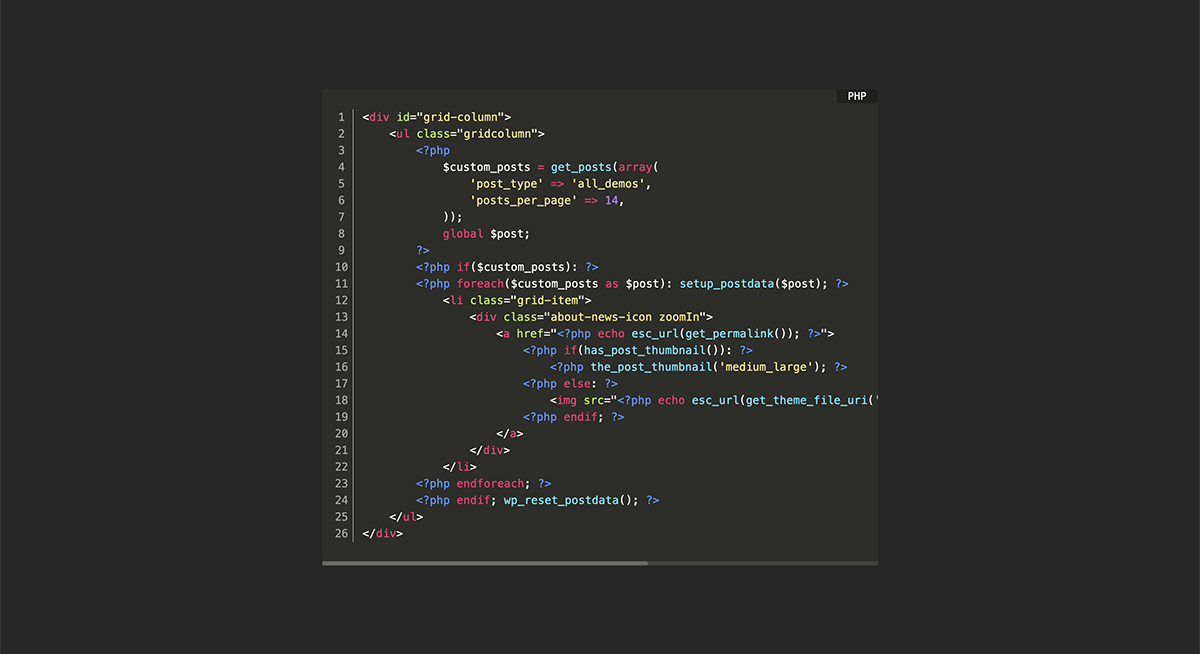Click line number 1 in the gutter
The width and height of the screenshot is (1200, 654).
[x=341, y=117]
